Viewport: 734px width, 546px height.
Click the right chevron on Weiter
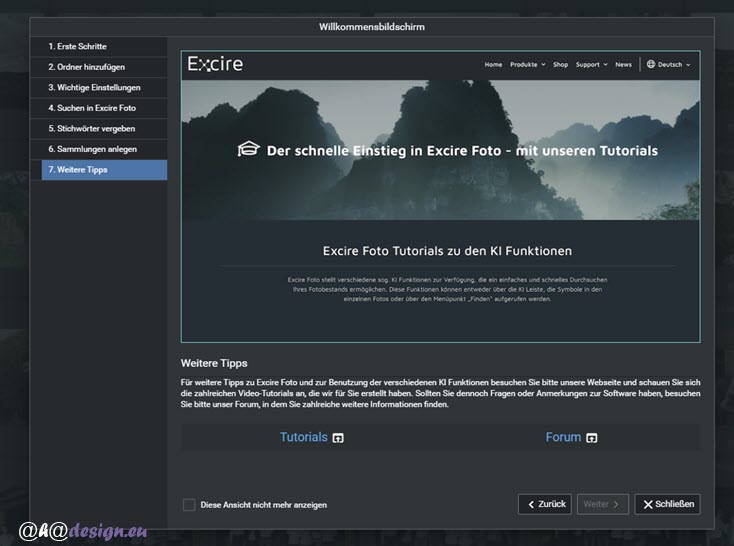pyautogui.click(x=616, y=504)
